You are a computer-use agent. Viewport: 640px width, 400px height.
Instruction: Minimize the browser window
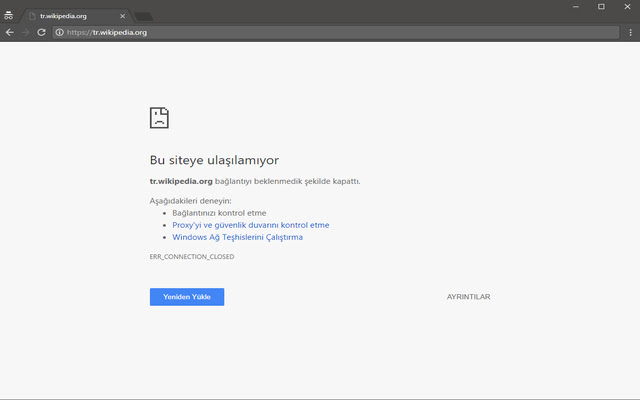click(576, 7)
